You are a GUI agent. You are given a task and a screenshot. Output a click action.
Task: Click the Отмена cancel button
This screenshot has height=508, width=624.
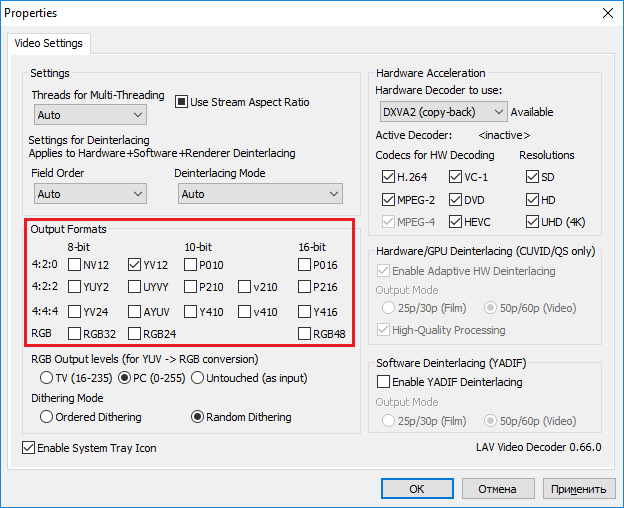[497, 489]
